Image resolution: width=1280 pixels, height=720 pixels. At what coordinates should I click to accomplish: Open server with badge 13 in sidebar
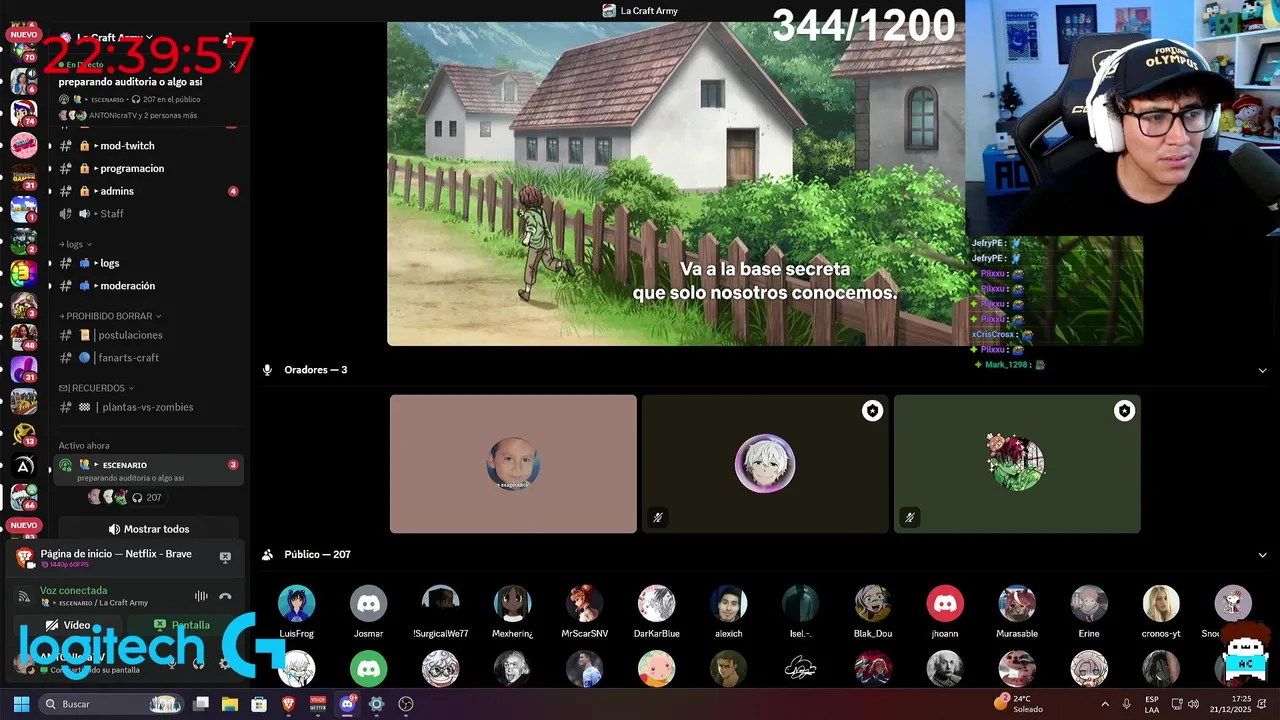(x=24, y=433)
